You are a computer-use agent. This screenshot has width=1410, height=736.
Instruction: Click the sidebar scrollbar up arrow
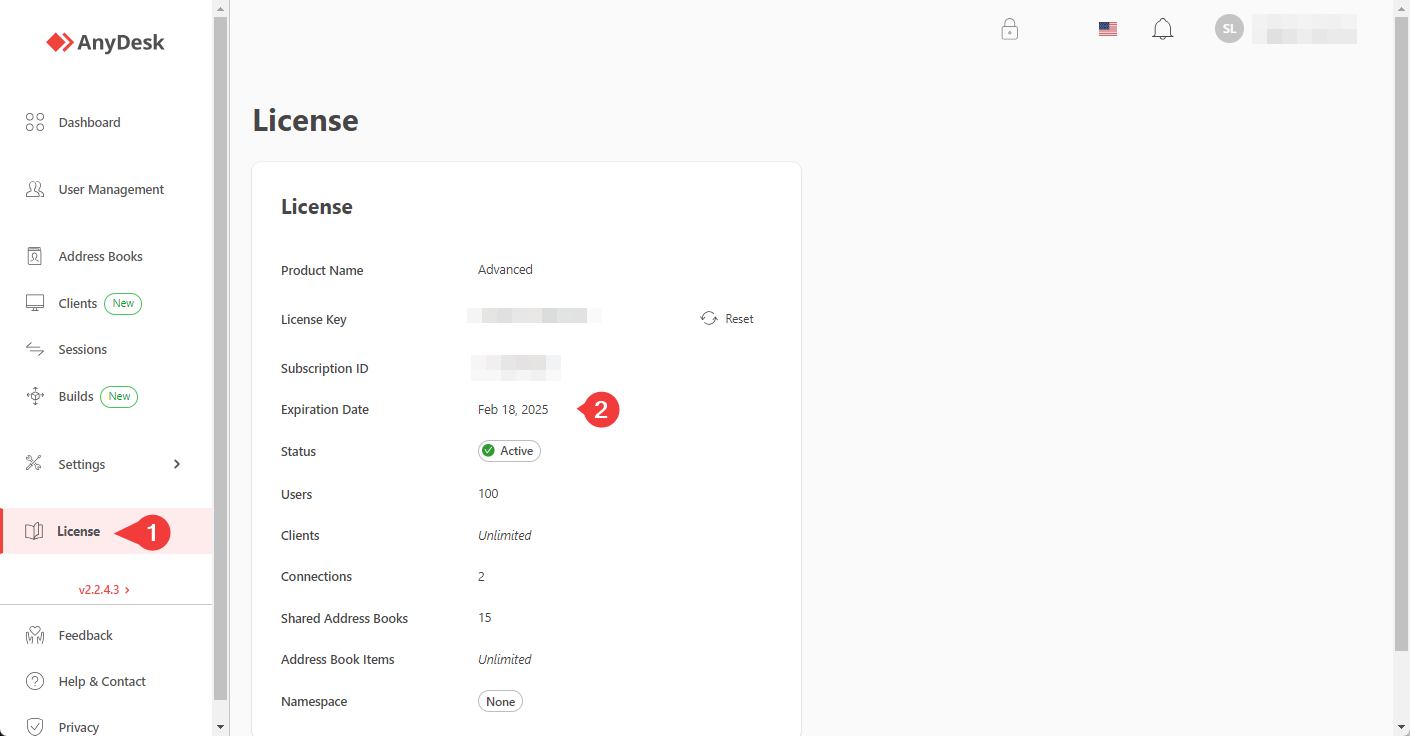tap(221, 8)
